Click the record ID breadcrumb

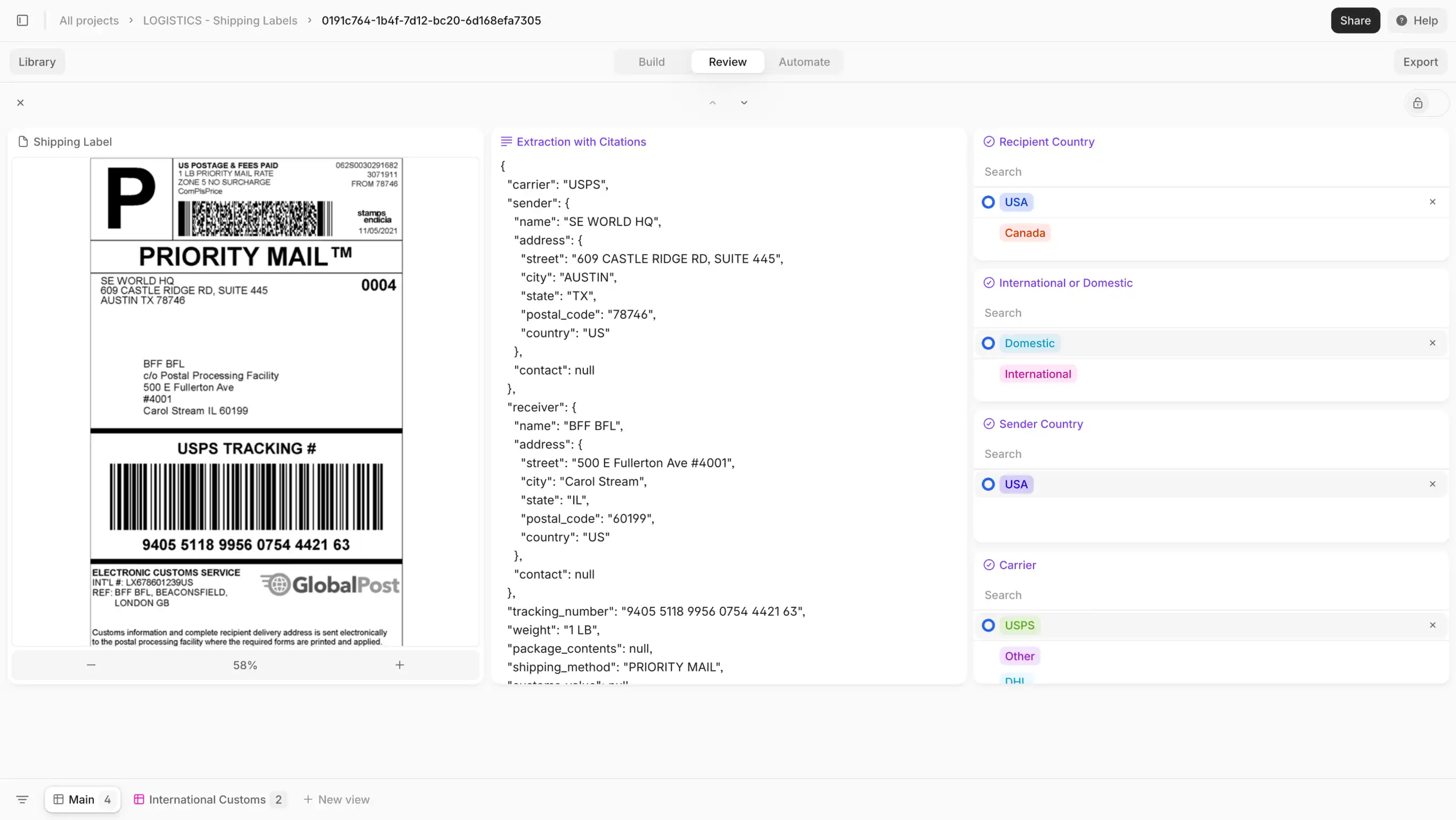(x=432, y=20)
